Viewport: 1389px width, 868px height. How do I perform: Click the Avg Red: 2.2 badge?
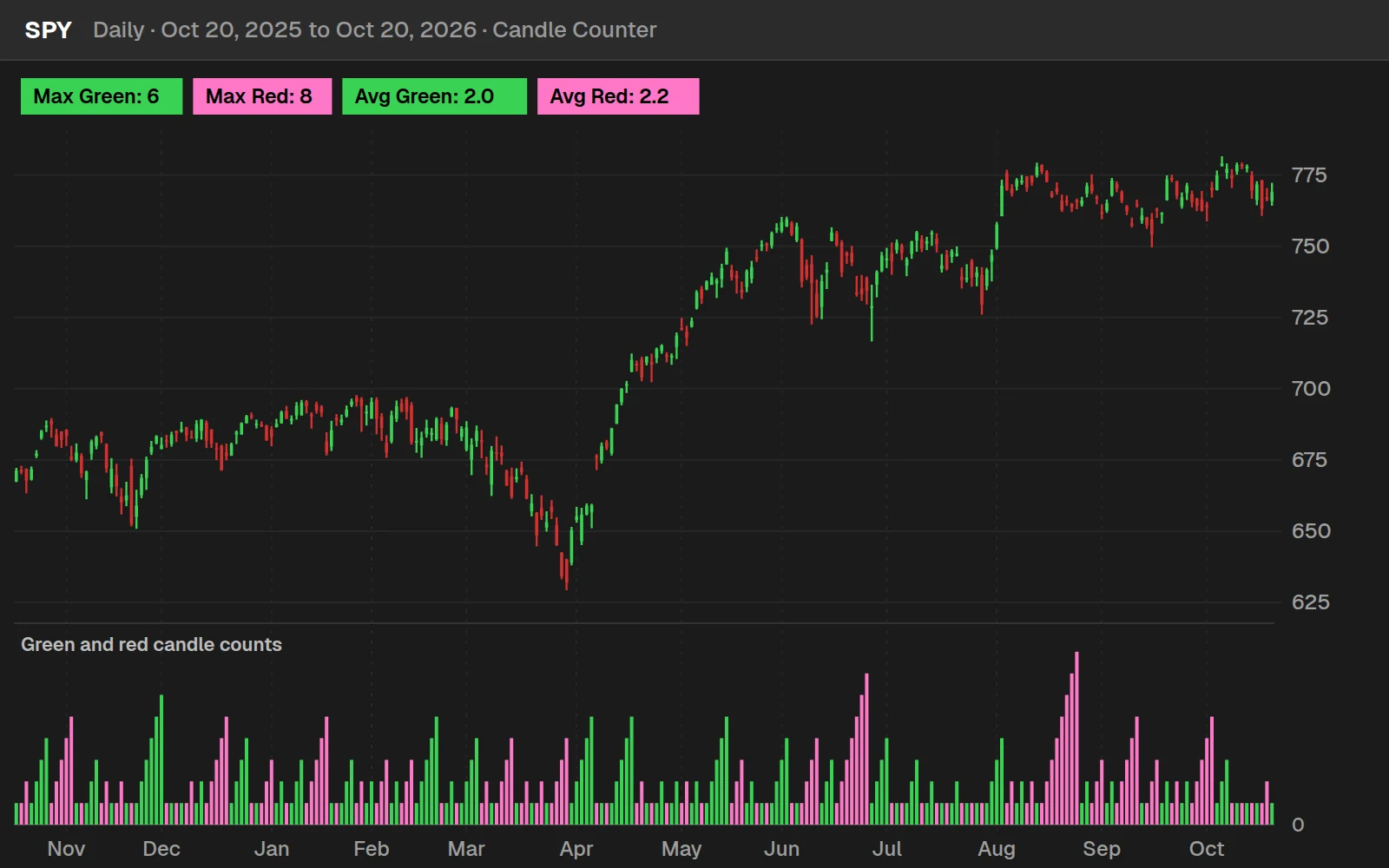pos(618,96)
